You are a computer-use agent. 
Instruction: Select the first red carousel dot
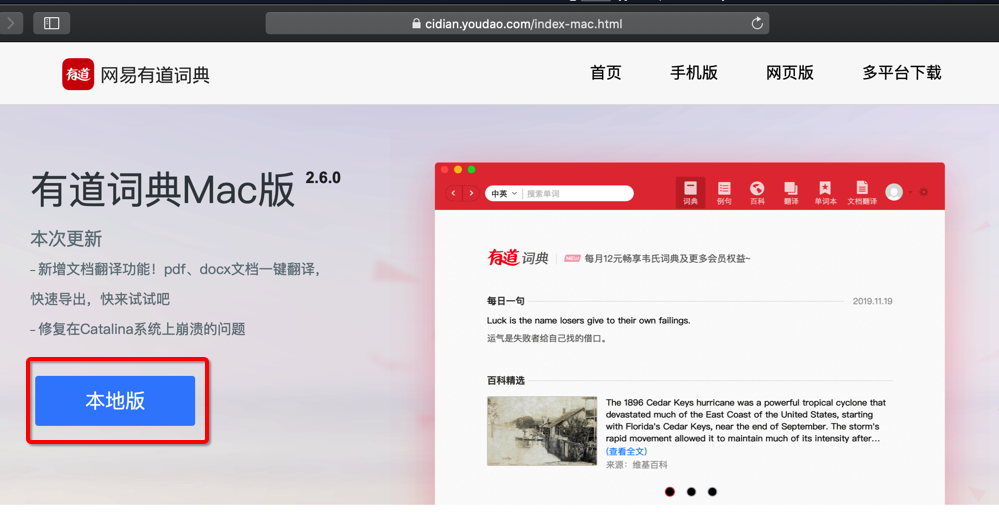[x=670, y=492]
